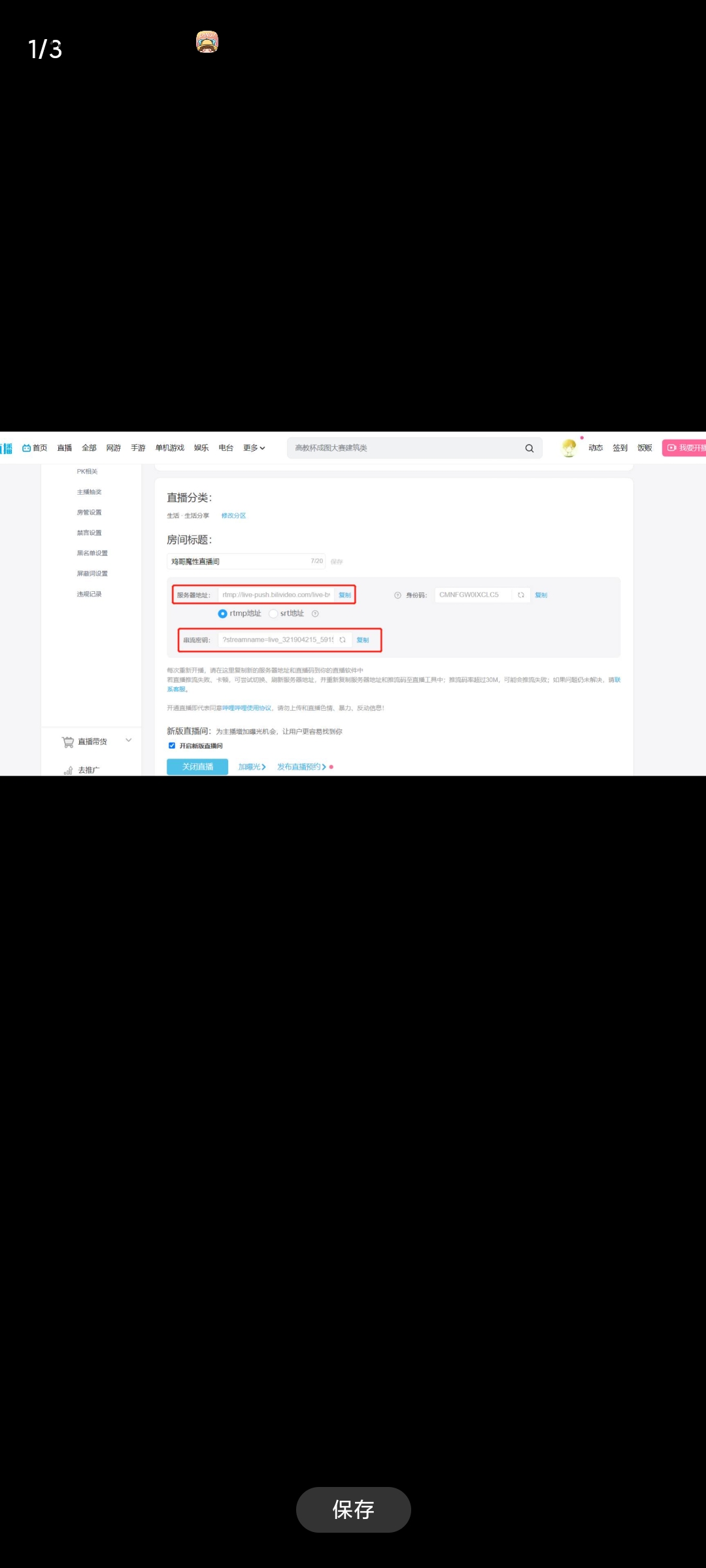
Task: Click the 去推广 chart icon
Action: pyautogui.click(x=68, y=770)
